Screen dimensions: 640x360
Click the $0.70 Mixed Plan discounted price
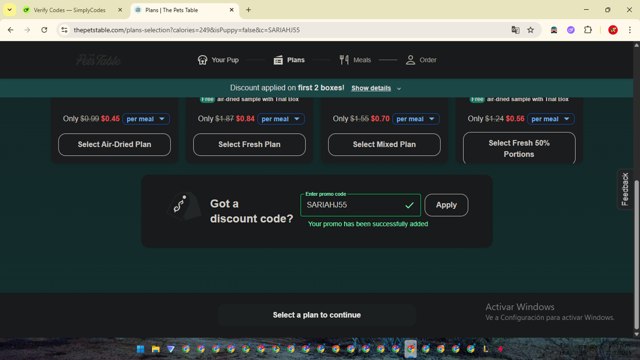(x=380, y=119)
